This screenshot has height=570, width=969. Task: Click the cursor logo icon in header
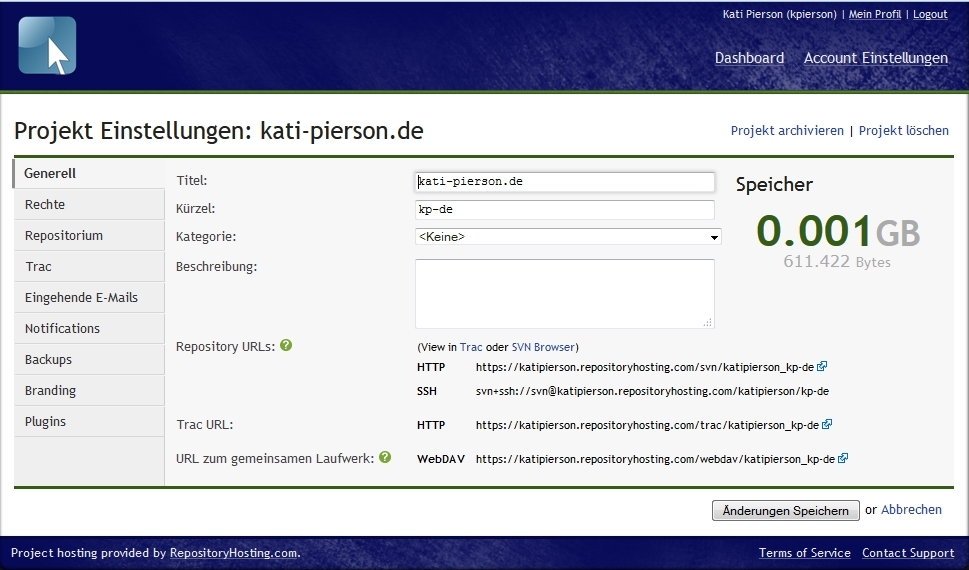[47, 46]
